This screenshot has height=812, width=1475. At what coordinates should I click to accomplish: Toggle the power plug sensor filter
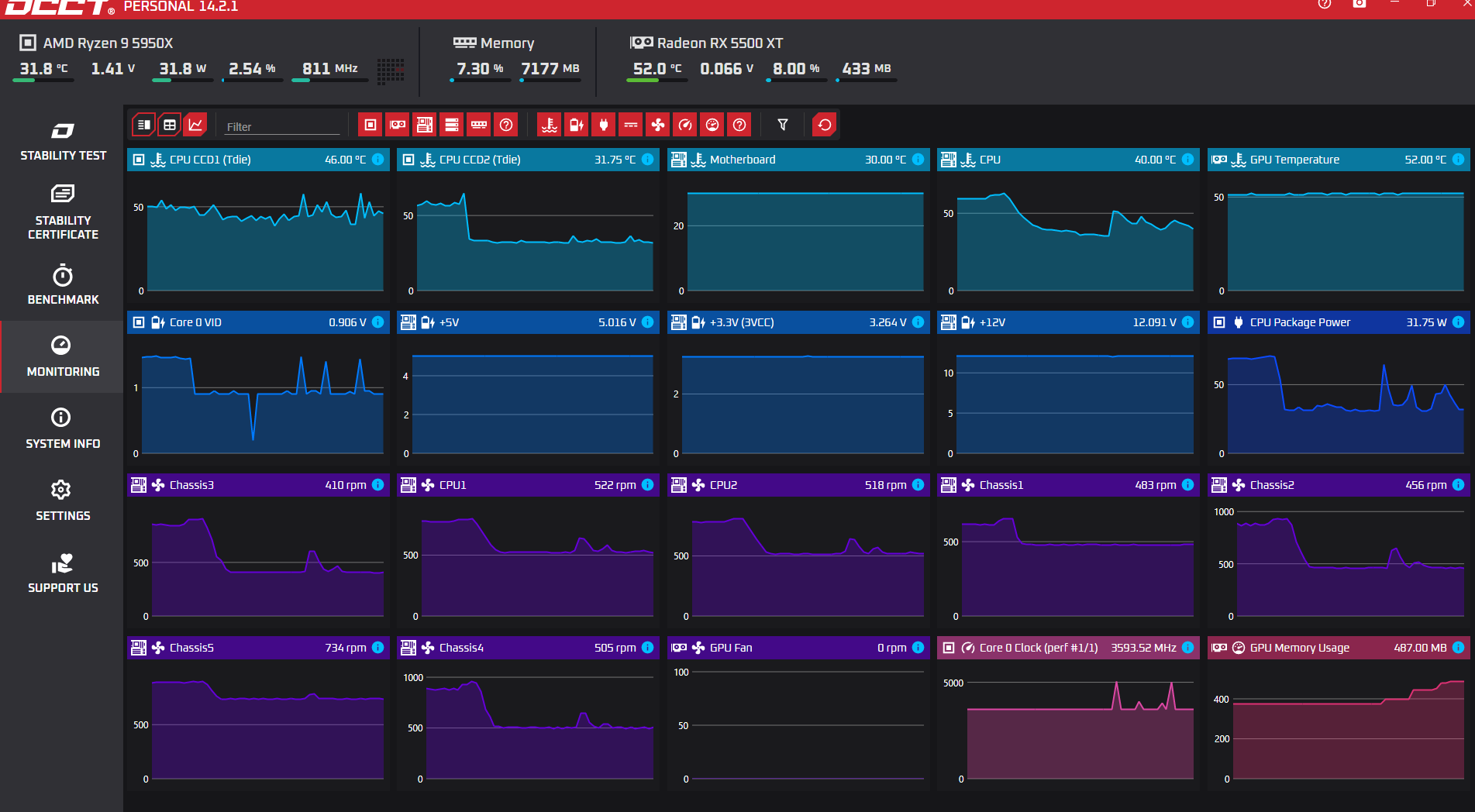[604, 125]
